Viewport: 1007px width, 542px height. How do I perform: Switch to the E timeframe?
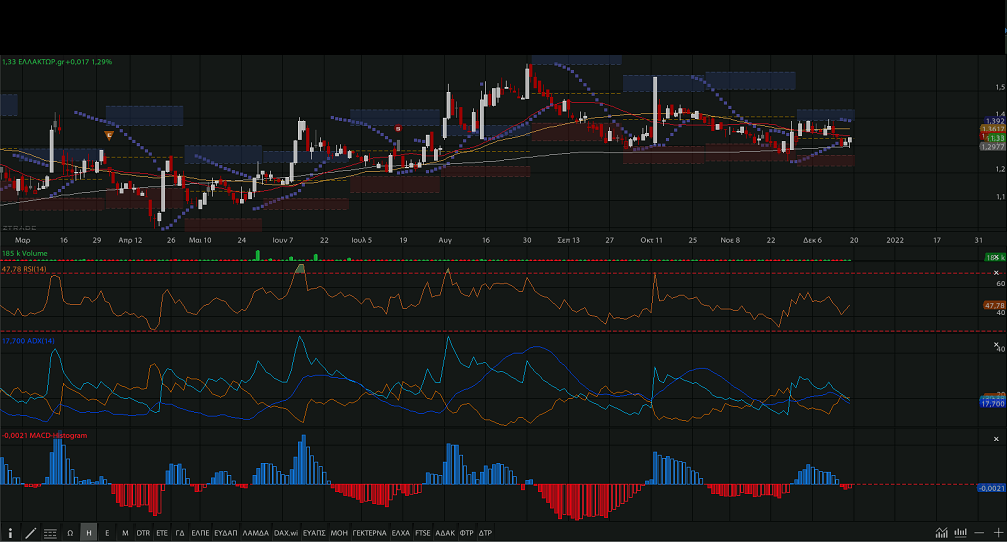coord(107,533)
